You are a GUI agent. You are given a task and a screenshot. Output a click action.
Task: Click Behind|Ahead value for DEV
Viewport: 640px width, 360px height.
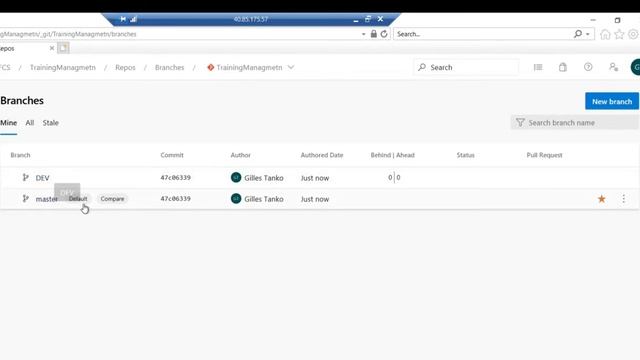[x=394, y=178]
